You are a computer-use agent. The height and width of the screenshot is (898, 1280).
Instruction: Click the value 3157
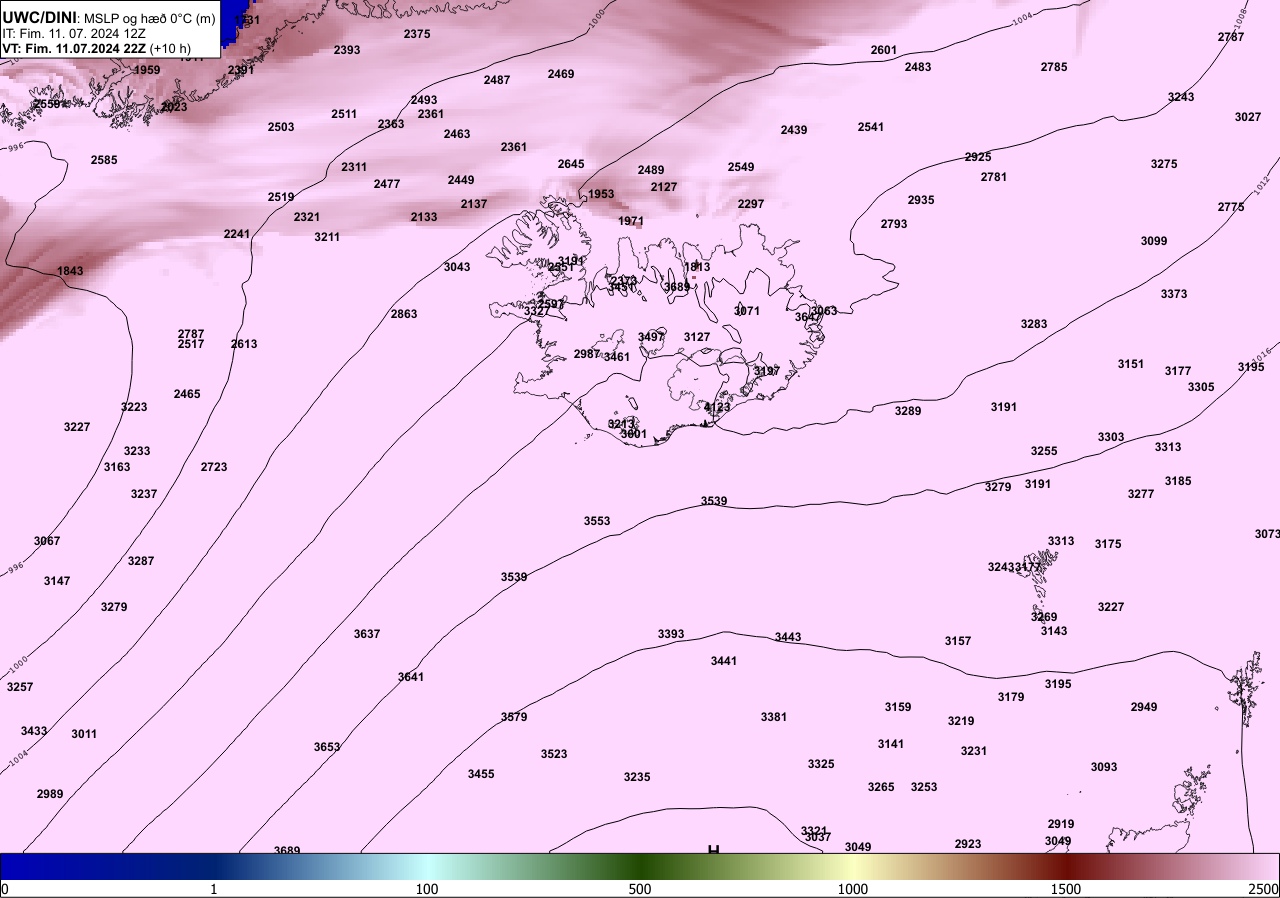tap(958, 641)
